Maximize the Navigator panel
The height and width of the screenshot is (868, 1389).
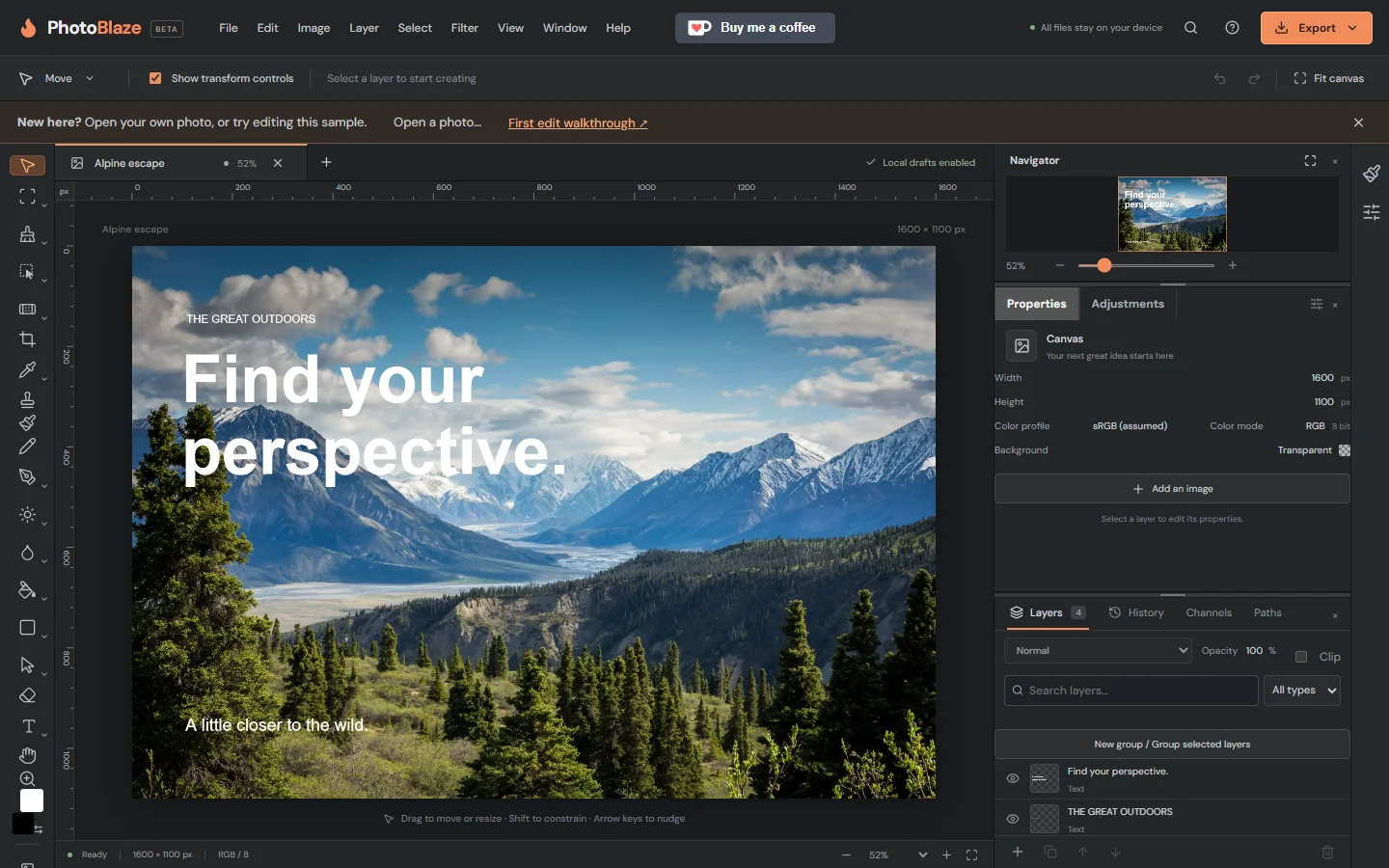click(x=1310, y=161)
